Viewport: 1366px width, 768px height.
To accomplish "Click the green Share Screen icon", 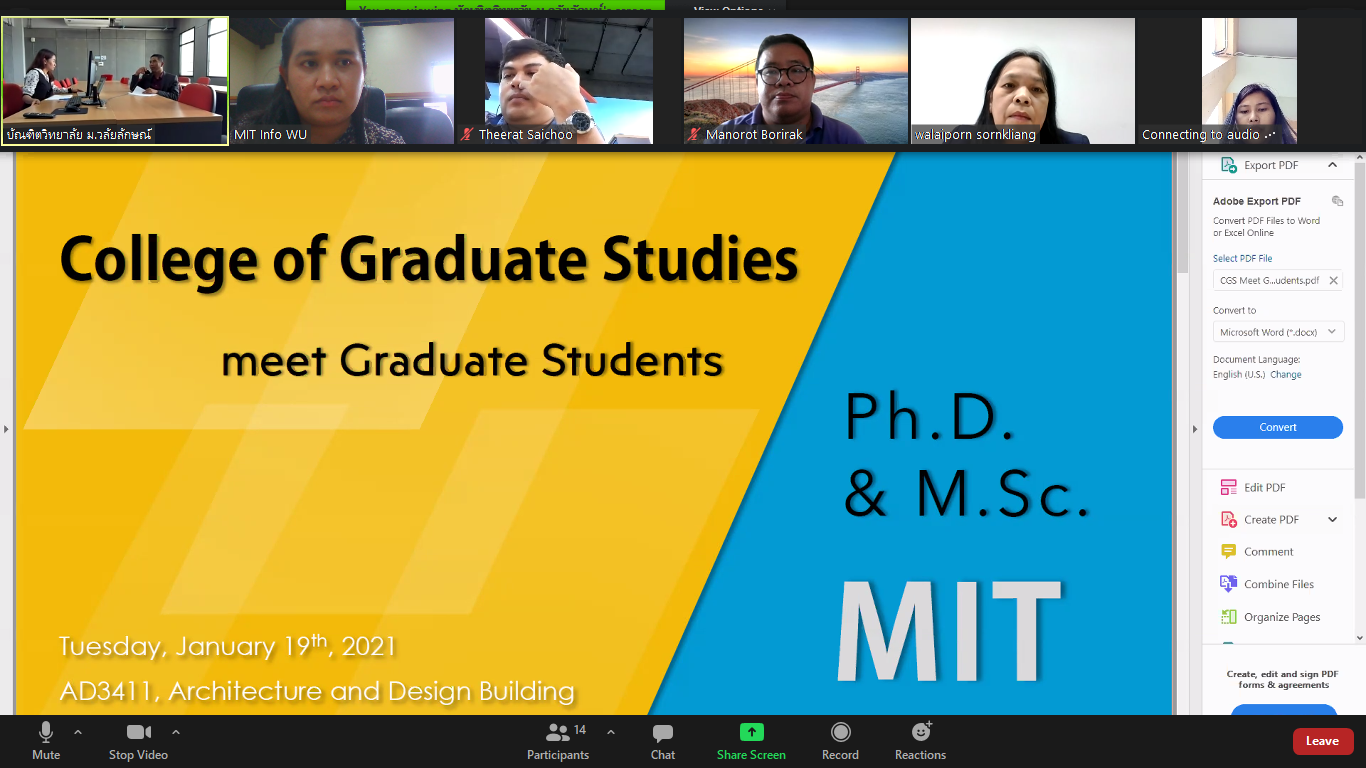I will click(751, 733).
